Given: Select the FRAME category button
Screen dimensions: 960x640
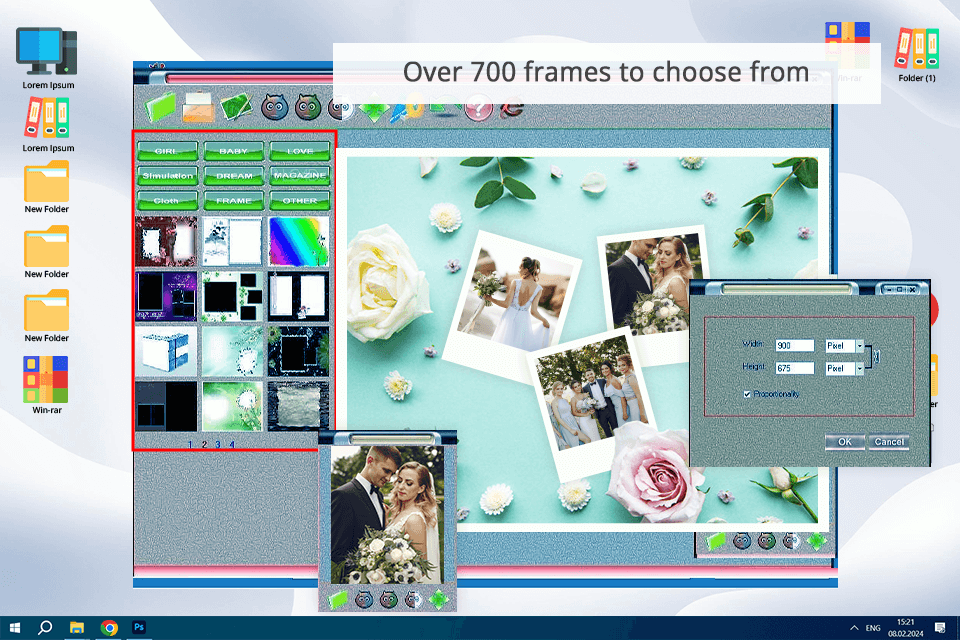Looking at the screenshot, I should point(233,200).
